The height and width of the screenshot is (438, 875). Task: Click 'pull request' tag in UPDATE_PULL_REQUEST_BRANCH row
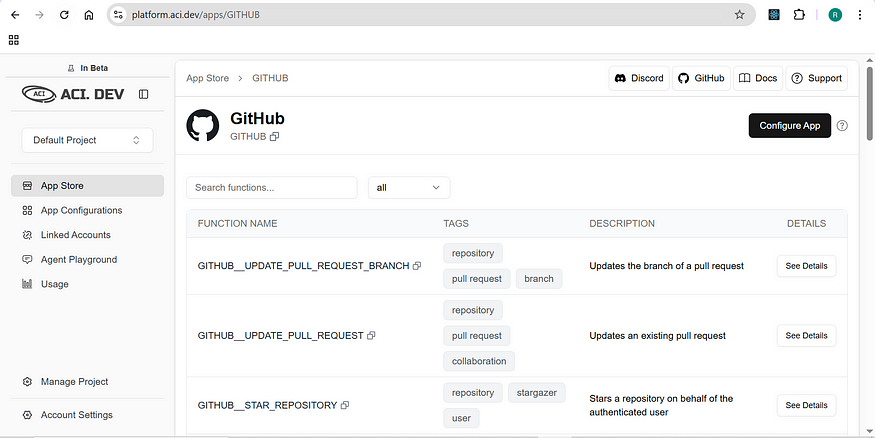[477, 279]
